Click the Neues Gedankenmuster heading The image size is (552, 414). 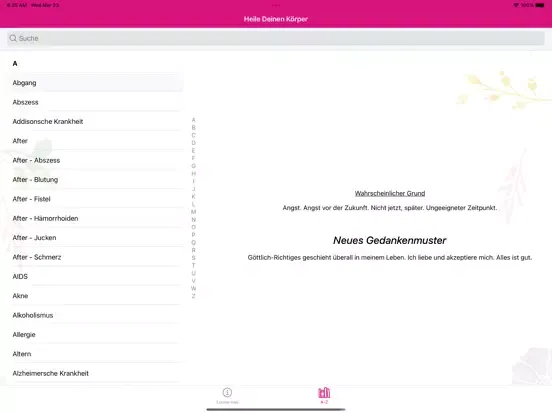(x=390, y=240)
